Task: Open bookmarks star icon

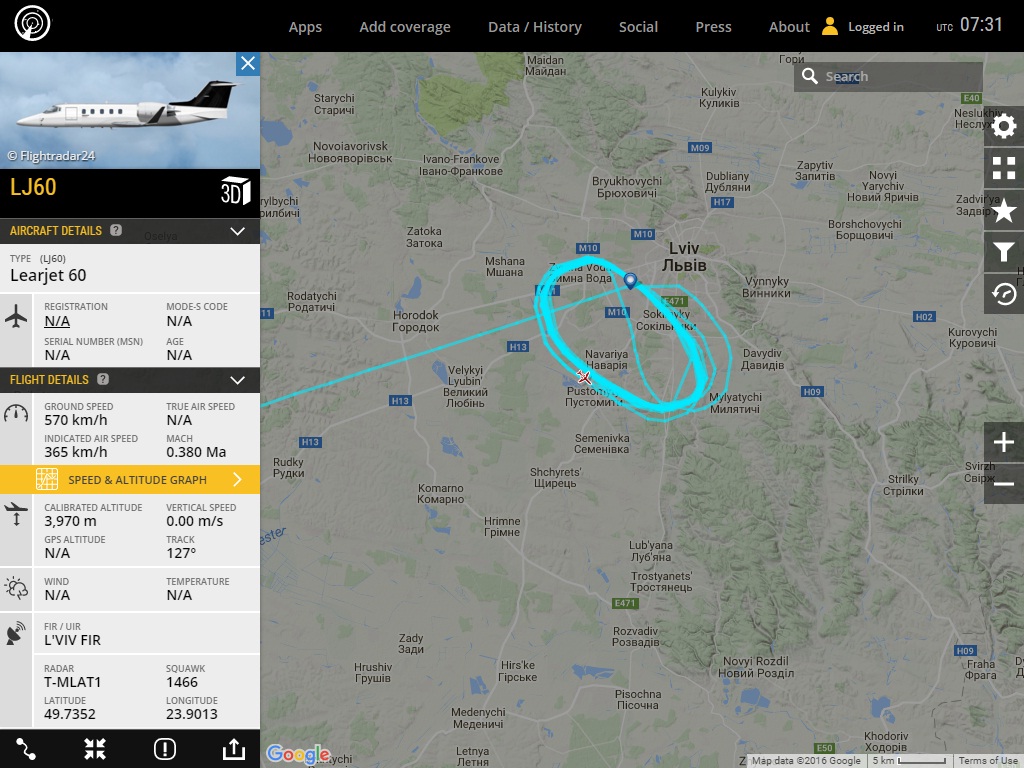Action: (x=1004, y=210)
